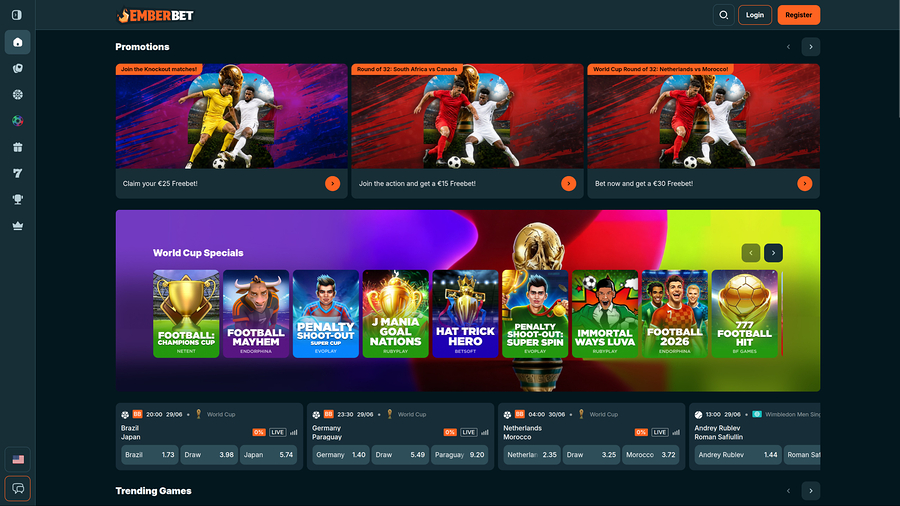
Task: Click LIVE badge on Germany vs Paraguay
Action: click(468, 433)
